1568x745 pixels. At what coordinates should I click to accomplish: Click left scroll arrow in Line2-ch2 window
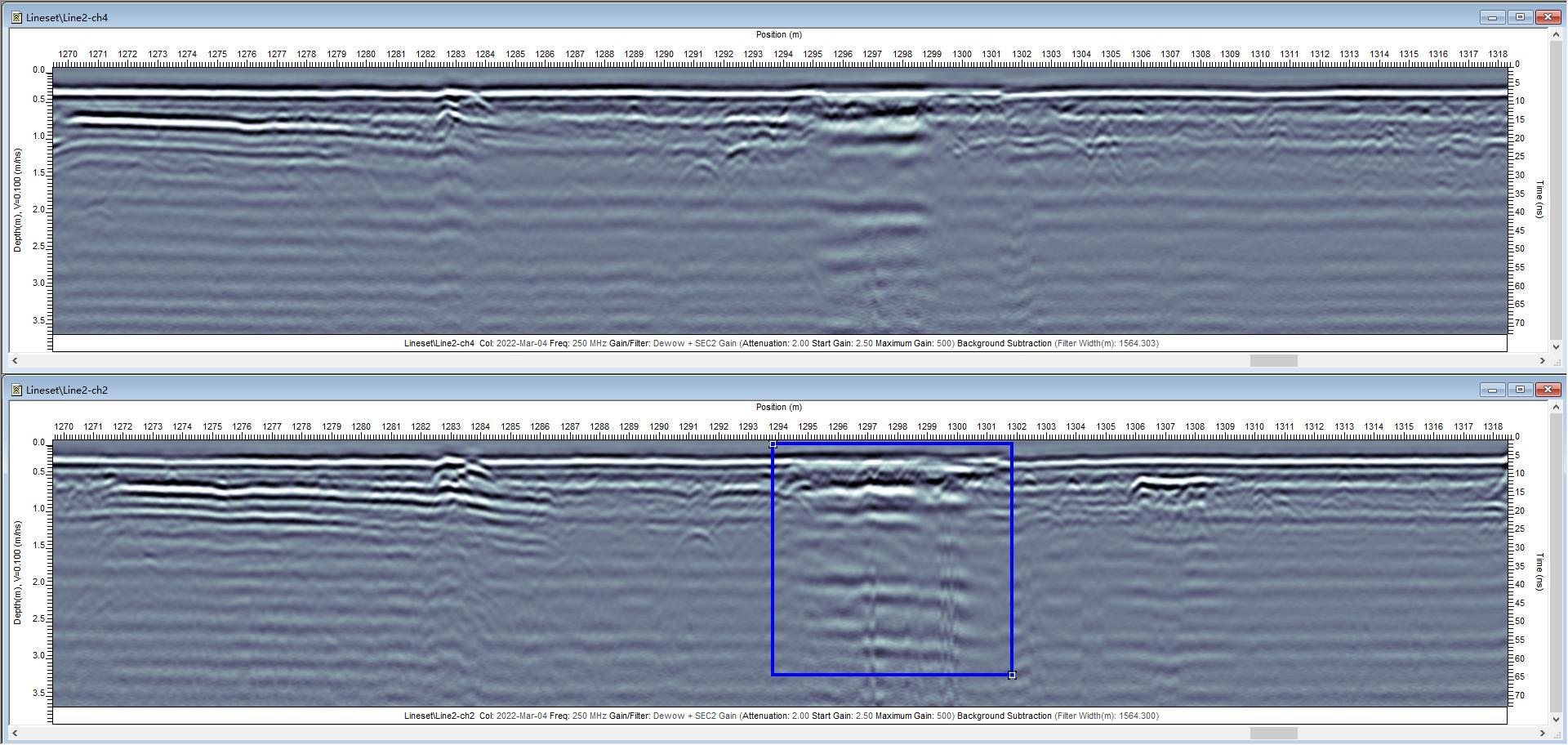coord(16,733)
